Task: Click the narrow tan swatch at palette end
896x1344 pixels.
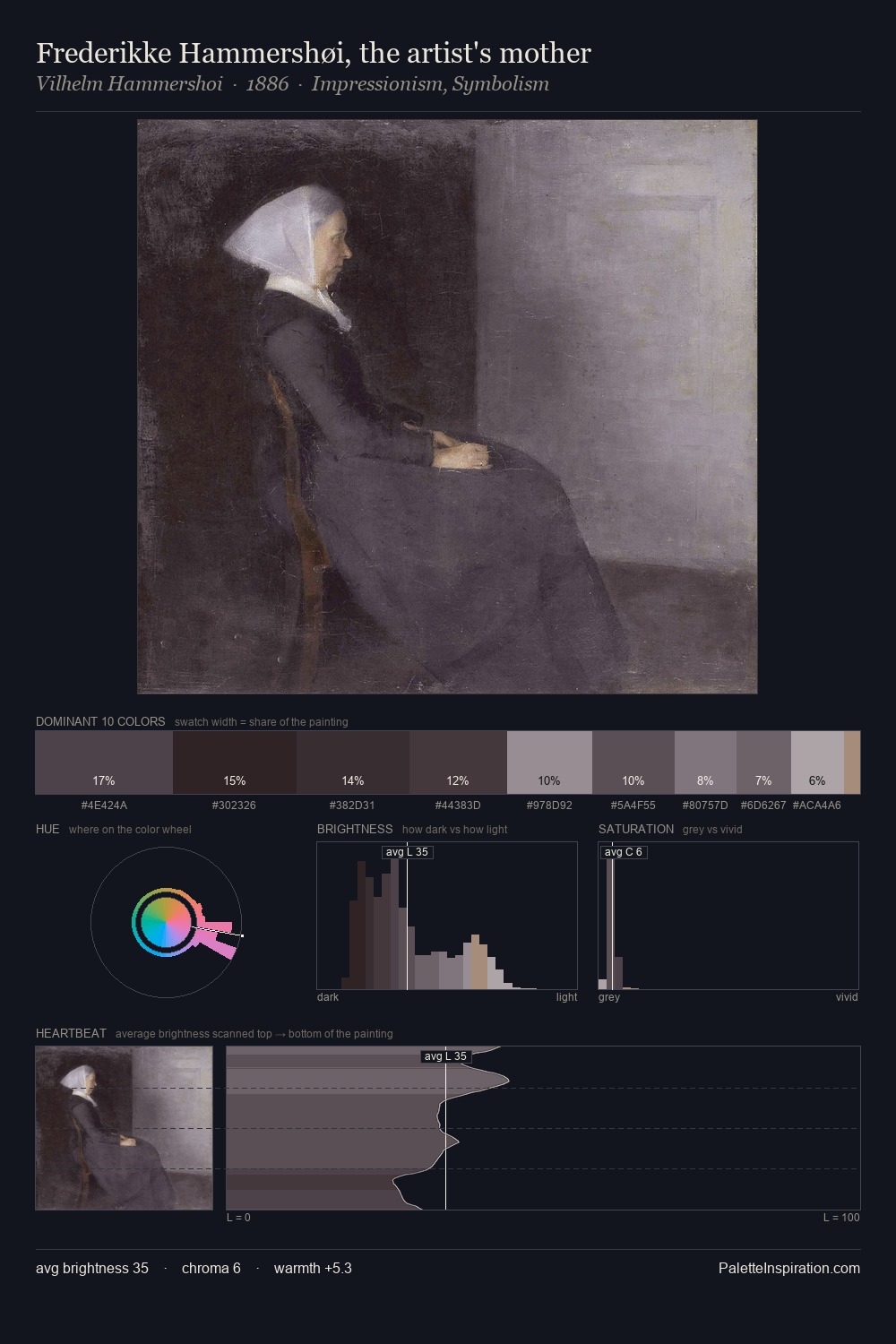Action: pyautogui.click(x=852, y=762)
